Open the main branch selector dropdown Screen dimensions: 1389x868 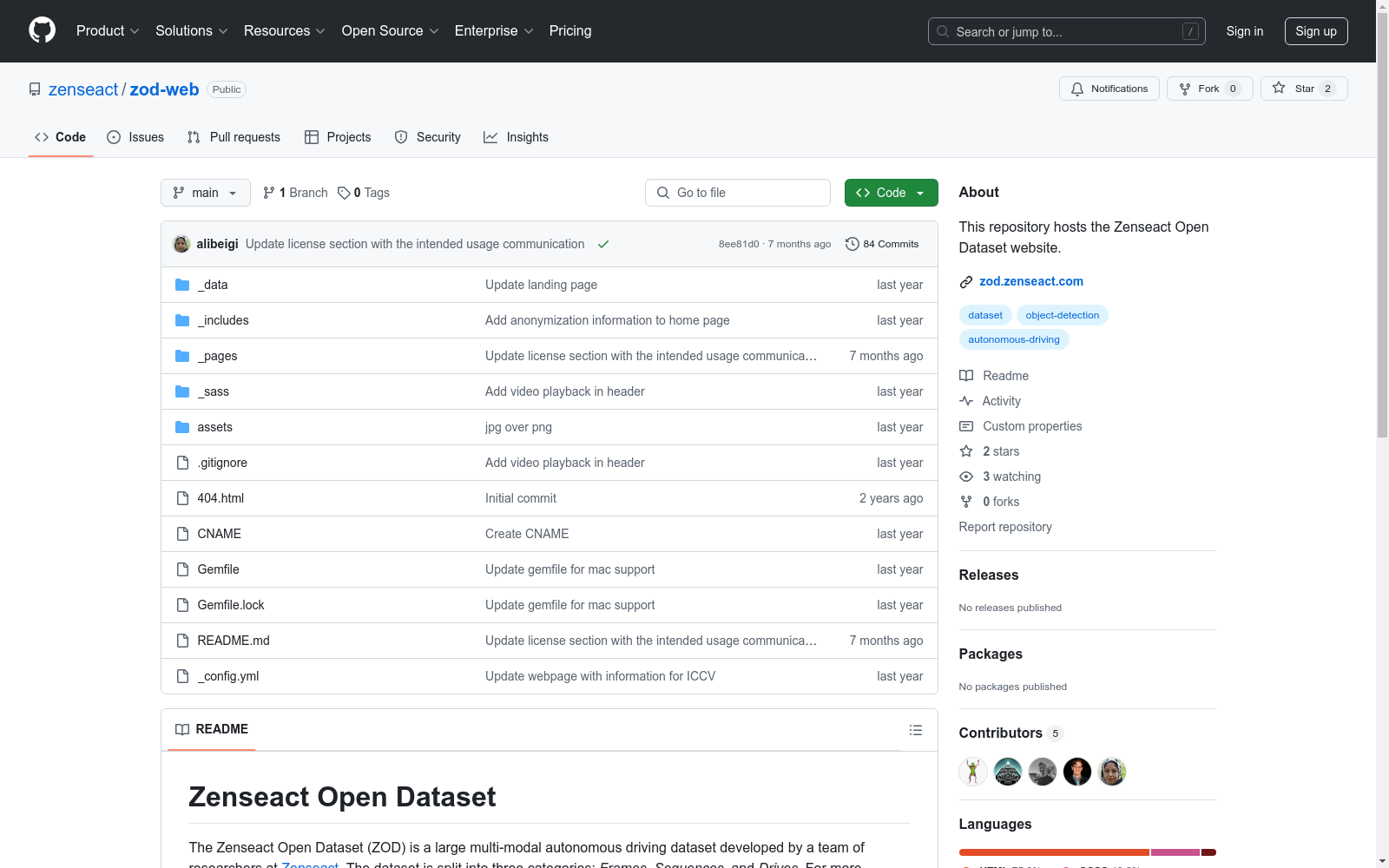pyautogui.click(x=206, y=193)
